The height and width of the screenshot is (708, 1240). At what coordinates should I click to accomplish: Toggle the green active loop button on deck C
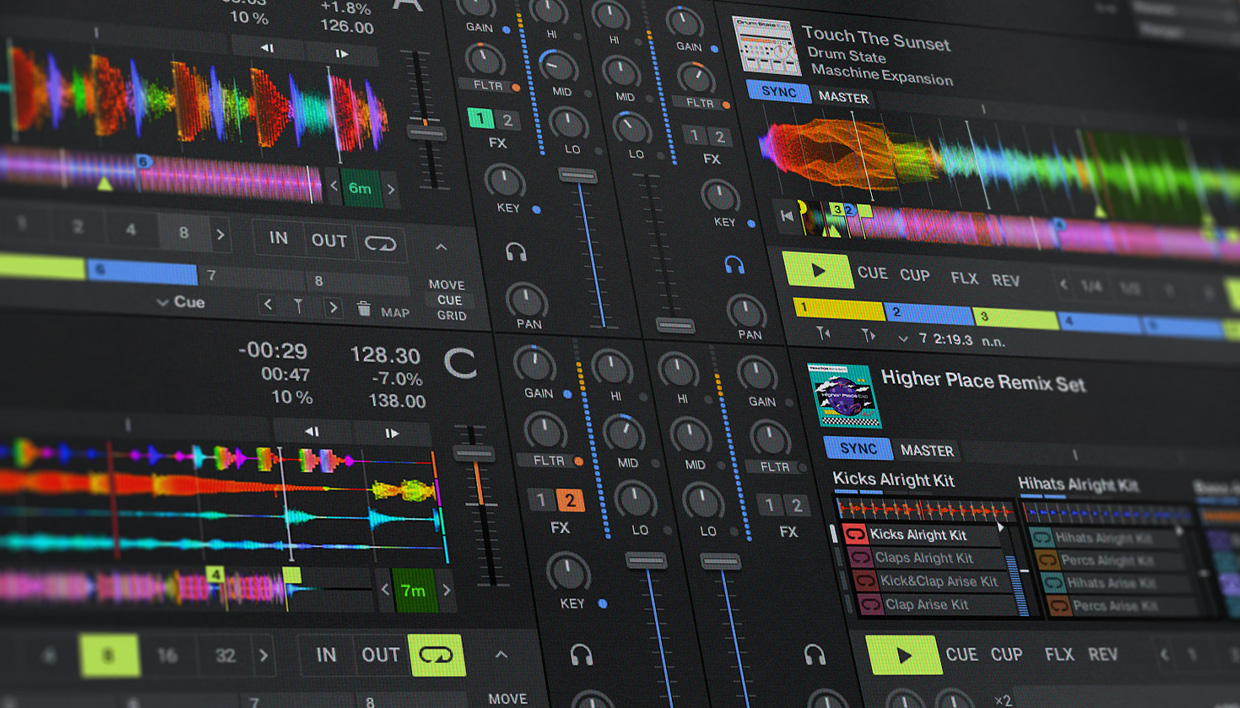click(437, 655)
